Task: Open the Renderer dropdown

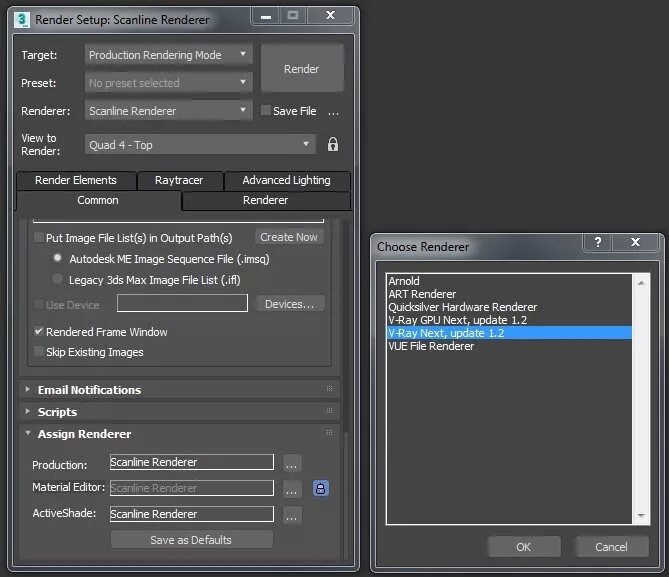Action: point(169,111)
